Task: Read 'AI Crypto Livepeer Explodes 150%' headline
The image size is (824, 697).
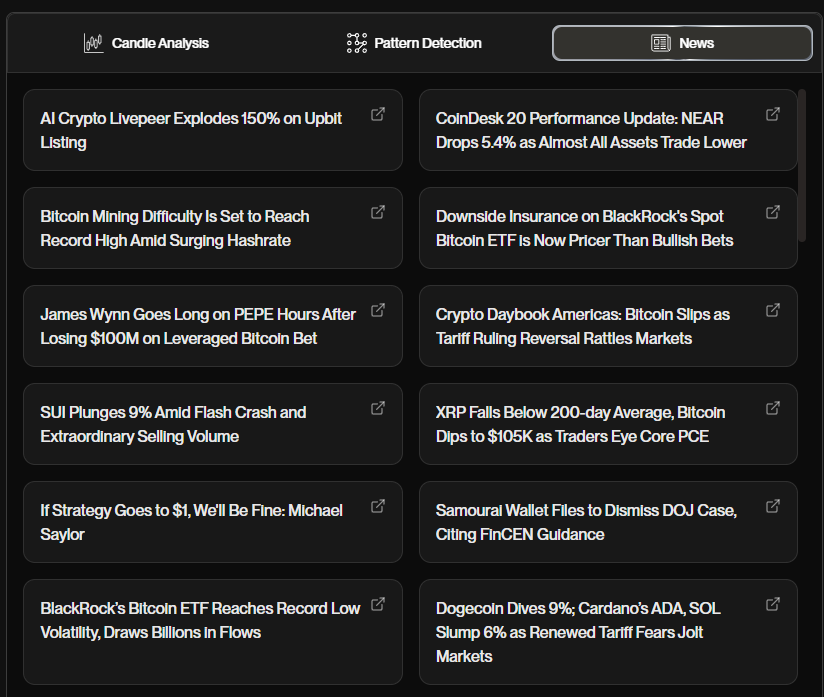Action: [191, 130]
